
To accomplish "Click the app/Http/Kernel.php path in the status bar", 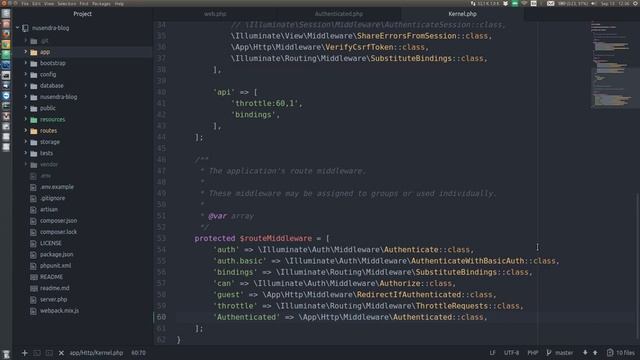I will click(96, 353).
